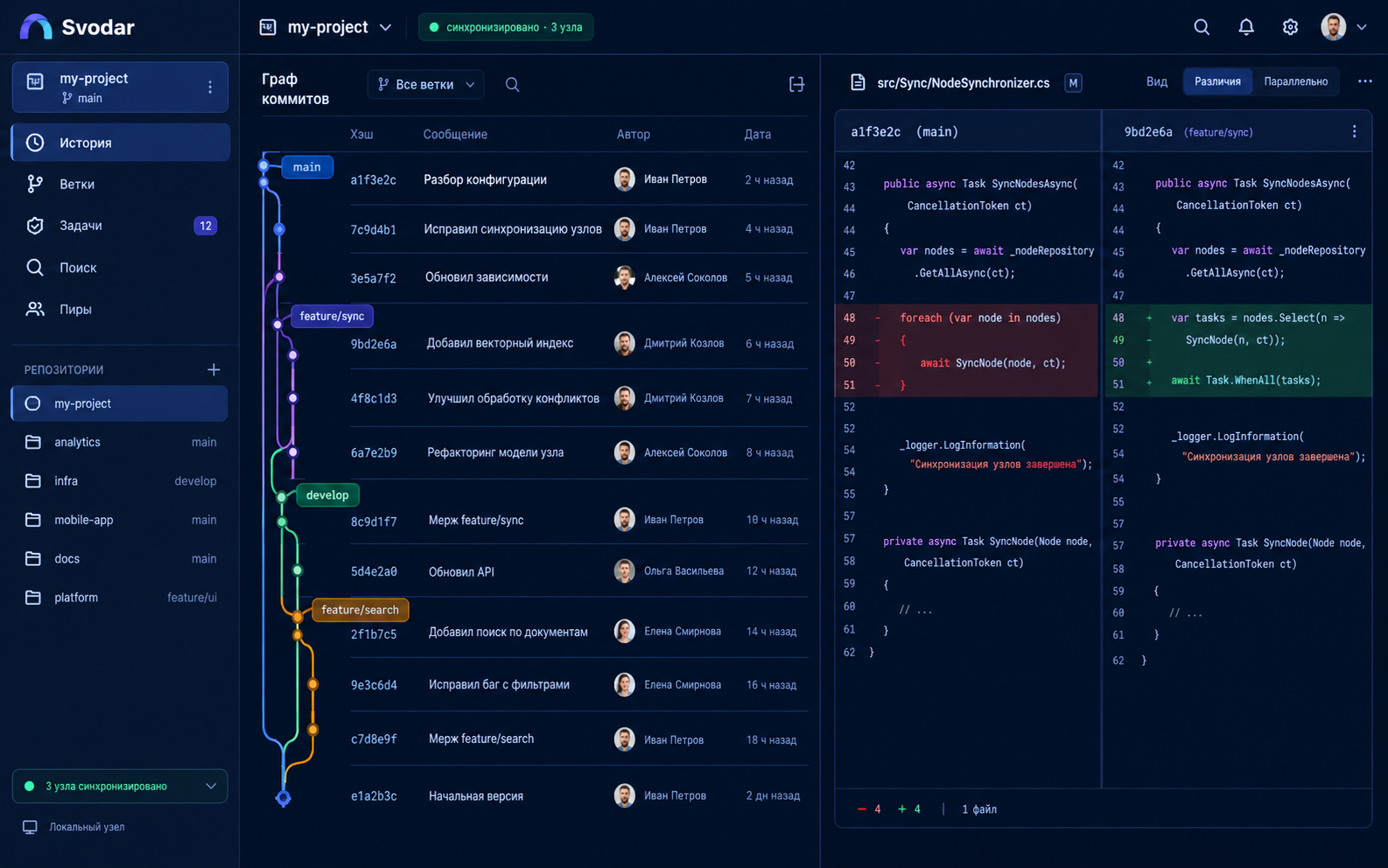Select the develop branch label
This screenshot has height=868, width=1388.
[x=327, y=495]
